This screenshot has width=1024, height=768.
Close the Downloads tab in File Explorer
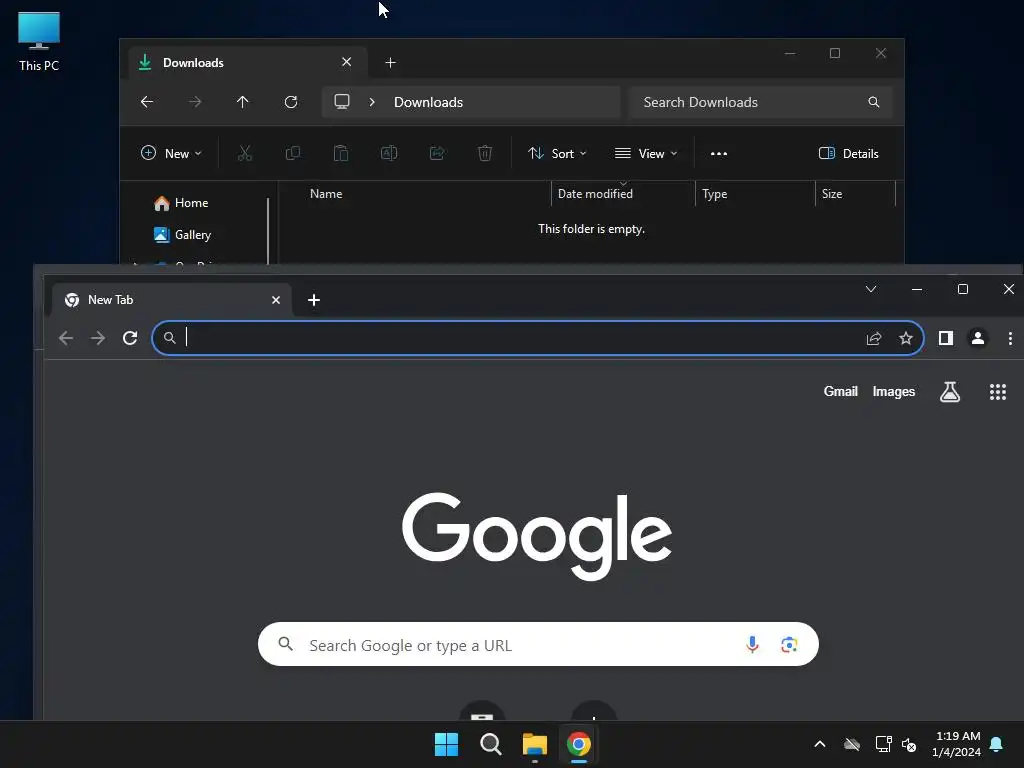click(x=346, y=62)
